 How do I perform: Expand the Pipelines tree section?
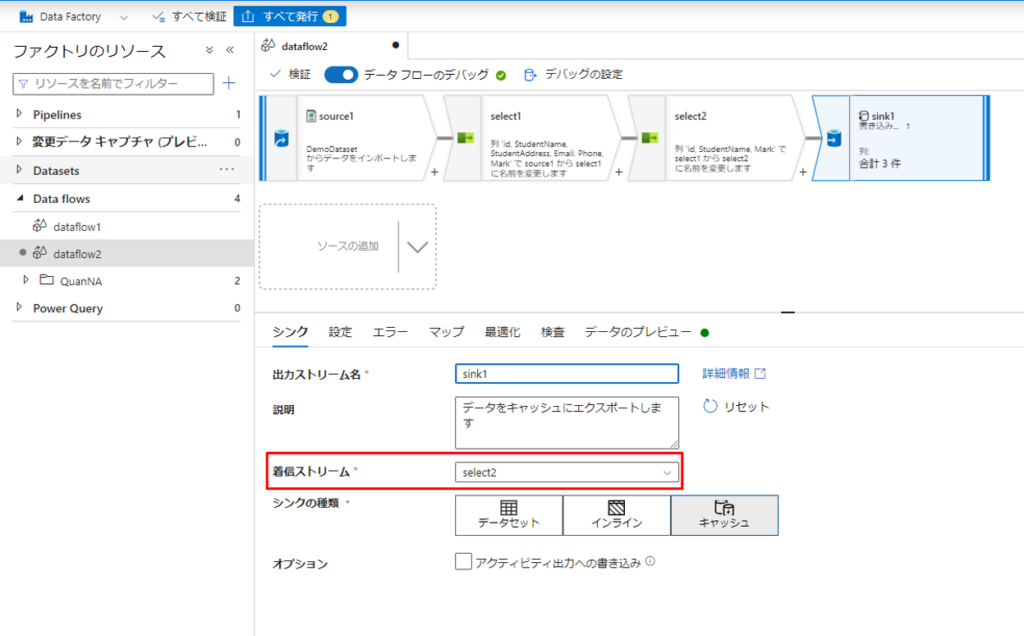tap(19, 114)
